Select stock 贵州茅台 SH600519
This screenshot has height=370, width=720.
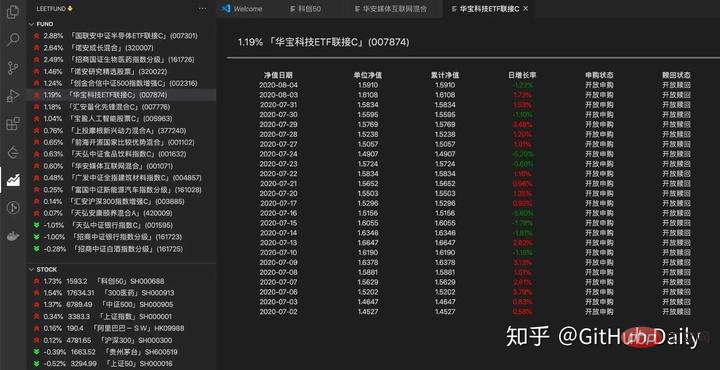coord(122,353)
